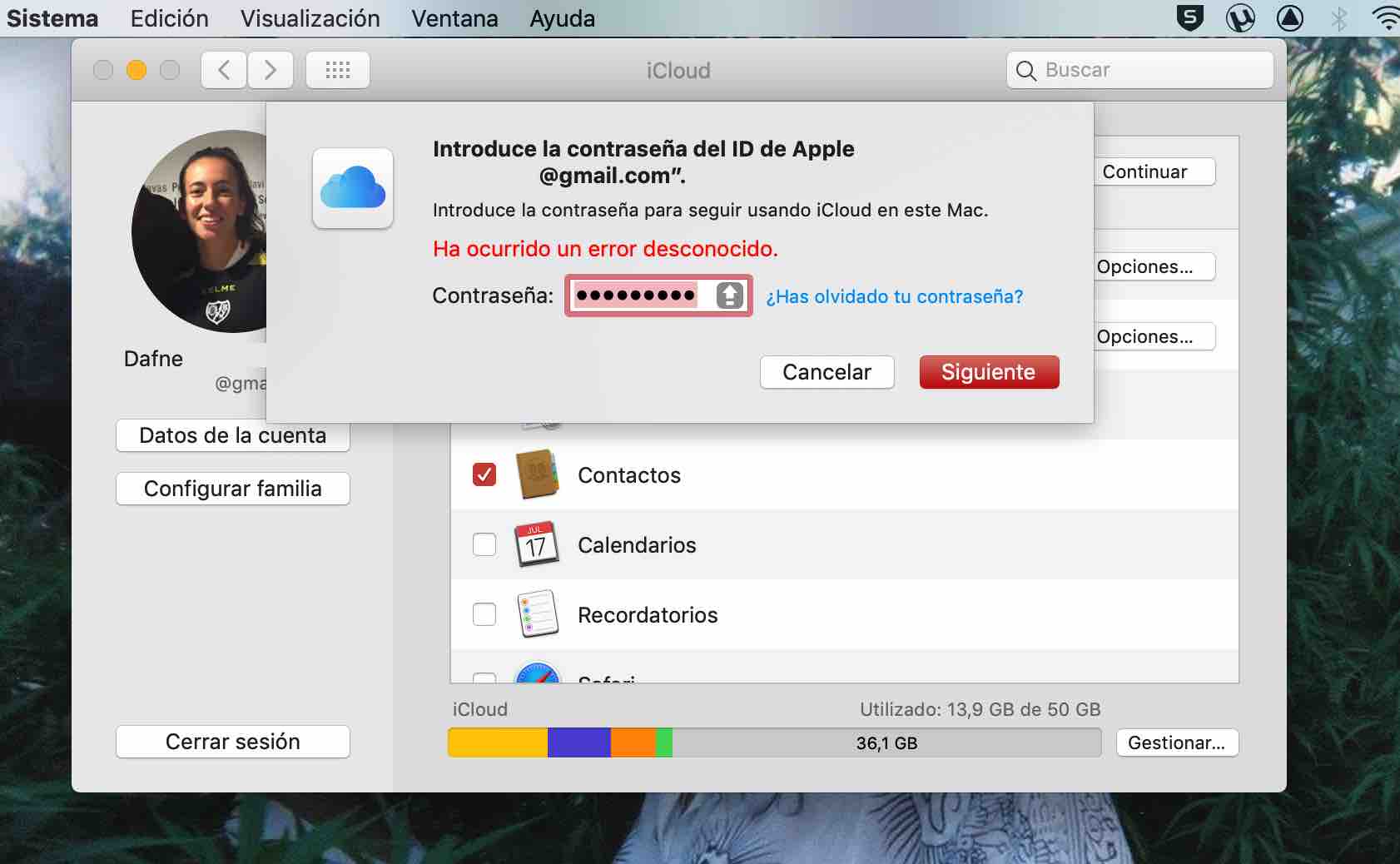1400x864 pixels.
Task: Uncheck the Contactos checkbox
Action: [x=484, y=474]
